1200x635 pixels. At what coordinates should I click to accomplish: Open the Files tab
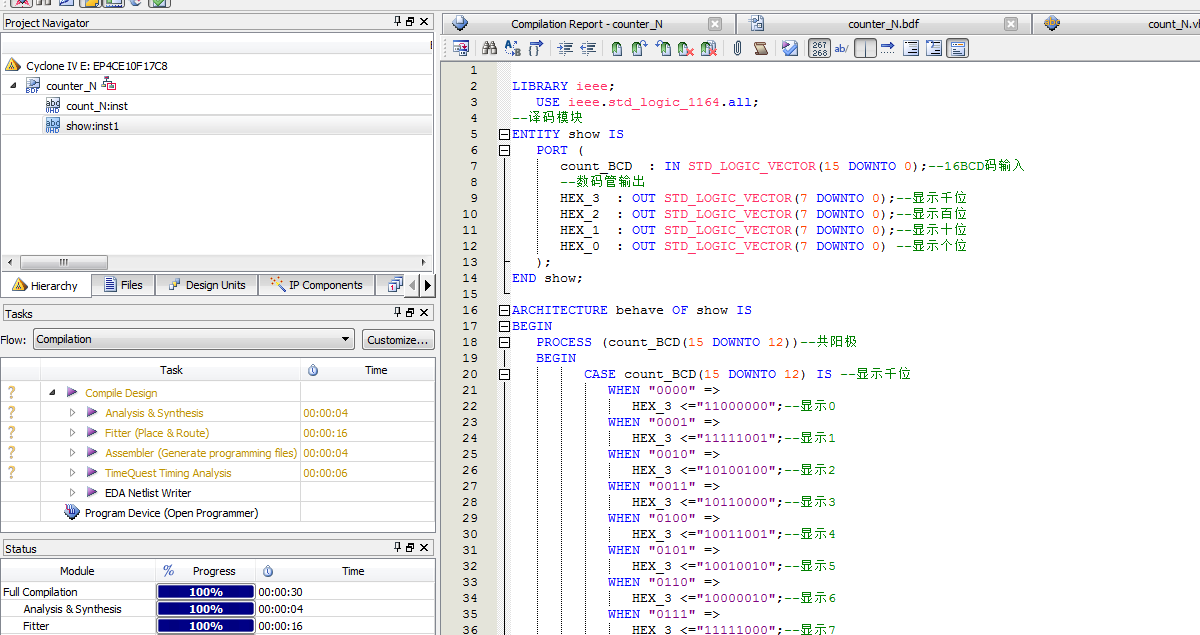coord(123,285)
